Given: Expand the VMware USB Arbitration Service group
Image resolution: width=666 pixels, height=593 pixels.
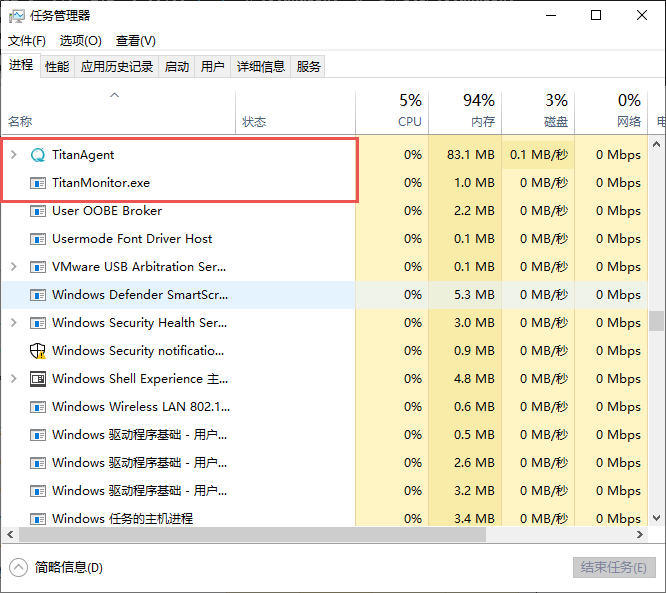Looking at the screenshot, I should pyautogui.click(x=14, y=267).
